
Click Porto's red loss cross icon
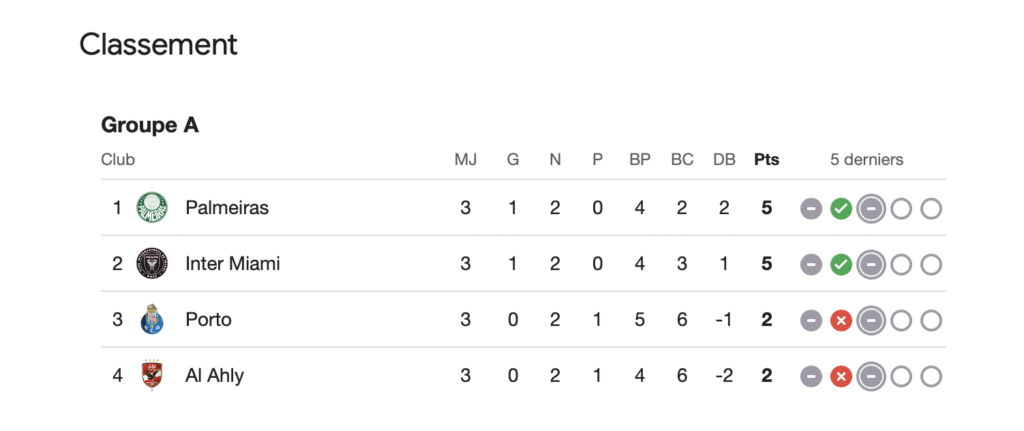841,321
